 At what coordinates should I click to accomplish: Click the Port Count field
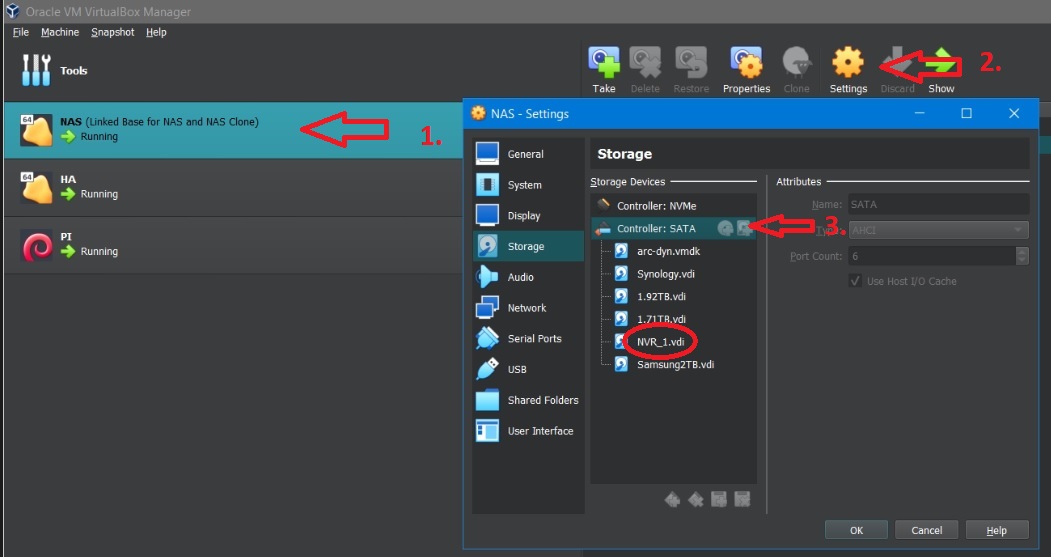tap(932, 256)
